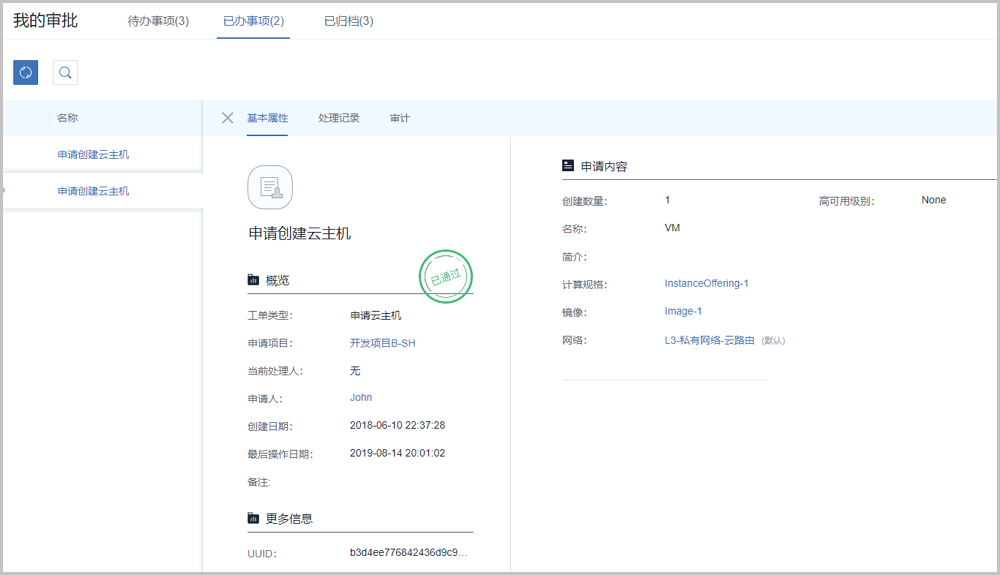The width and height of the screenshot is (1000, 575).
Task: Click the L3-私有网络-云路由 network link
Action: point(709,340)
